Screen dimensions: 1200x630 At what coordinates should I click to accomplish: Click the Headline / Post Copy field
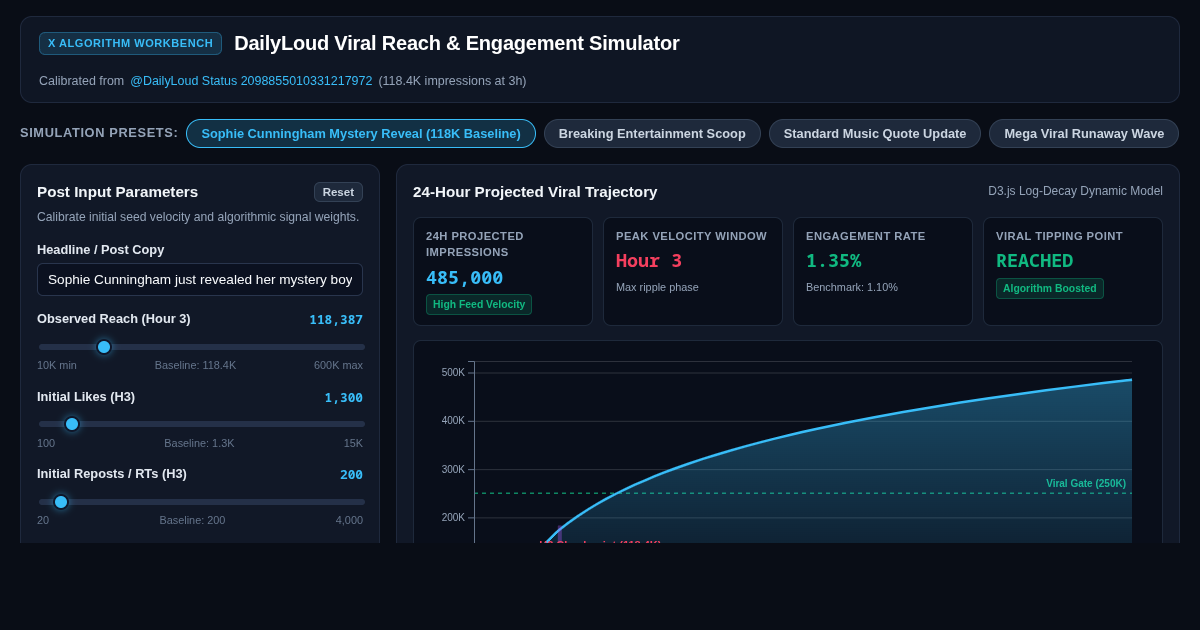[200, 279]
